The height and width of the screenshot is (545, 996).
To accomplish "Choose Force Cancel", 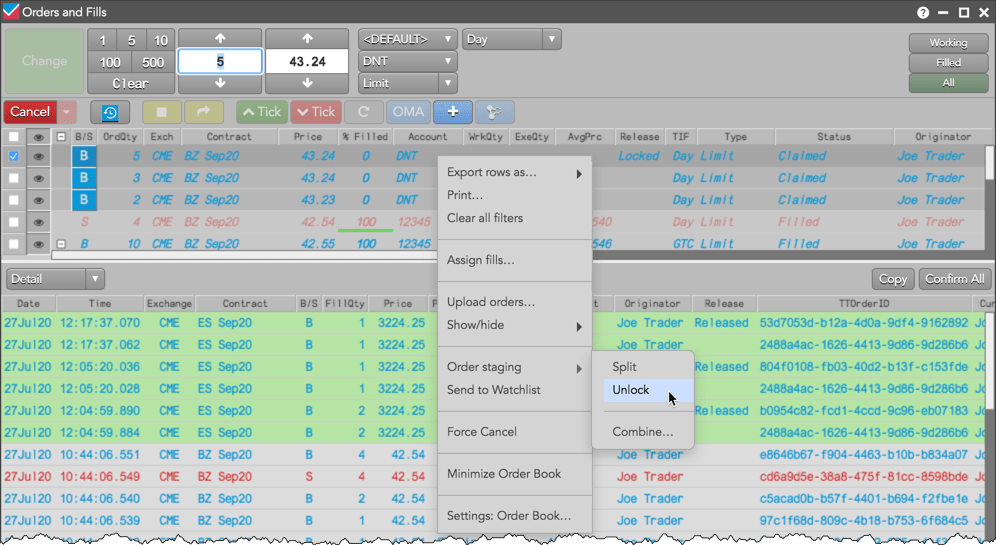I will (x=515, y=432).
